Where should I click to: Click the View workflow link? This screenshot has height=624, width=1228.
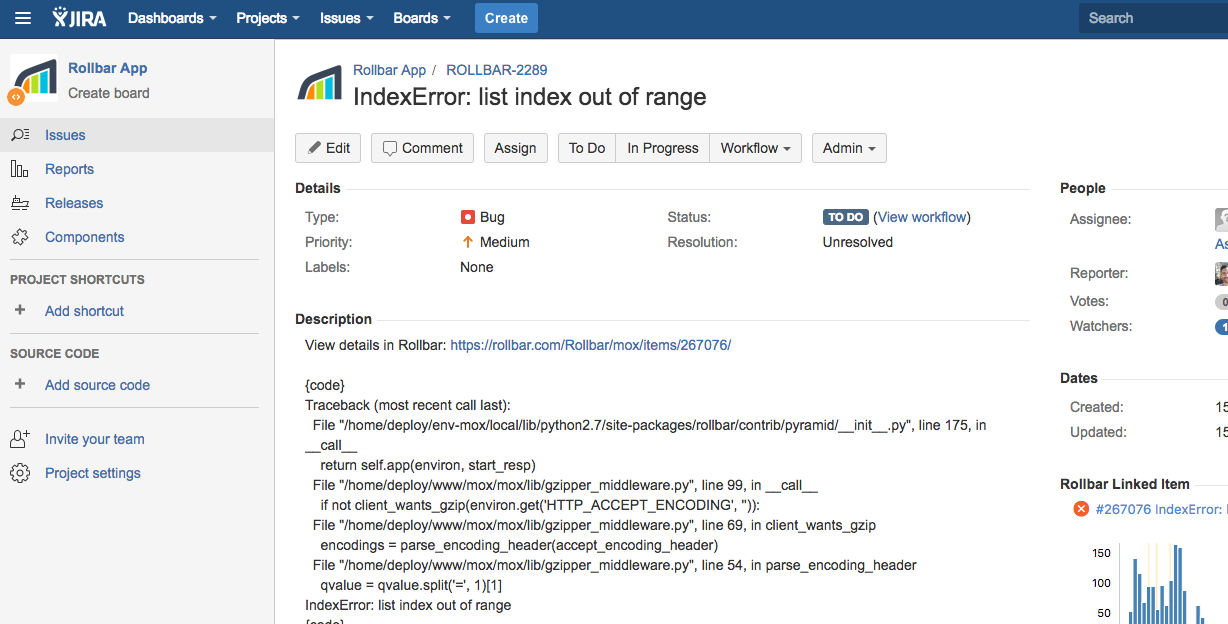point(922,217)
